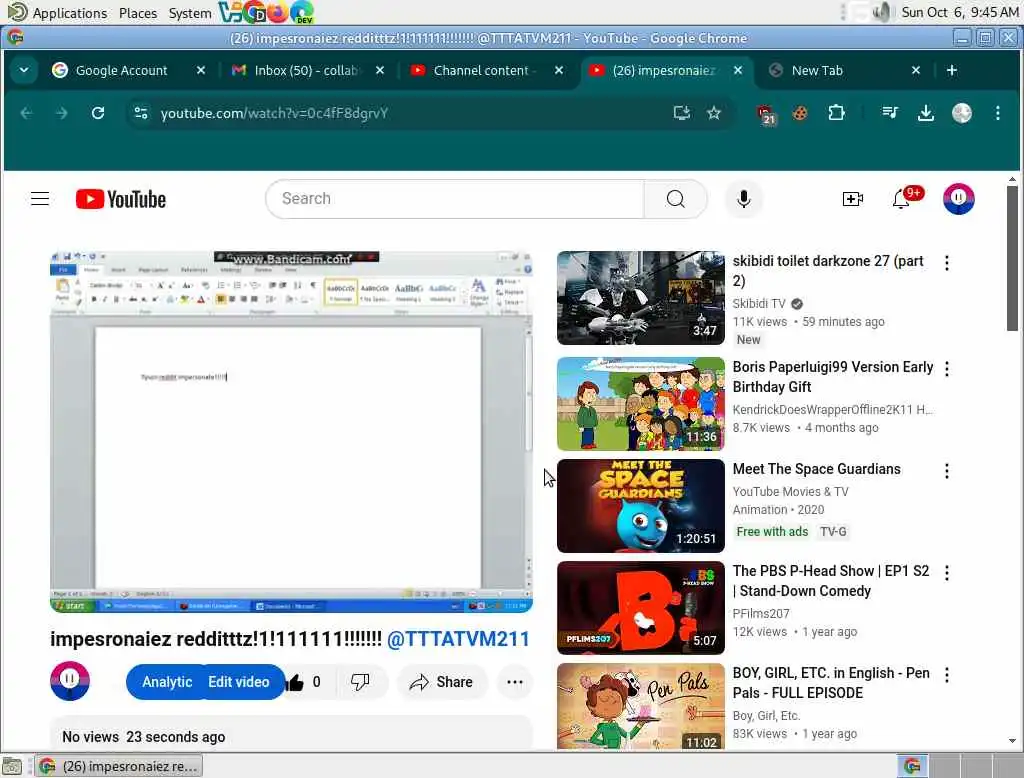Like the video with thumbs up
Screen dimensions: 1024x778
(x=295, y=683)
